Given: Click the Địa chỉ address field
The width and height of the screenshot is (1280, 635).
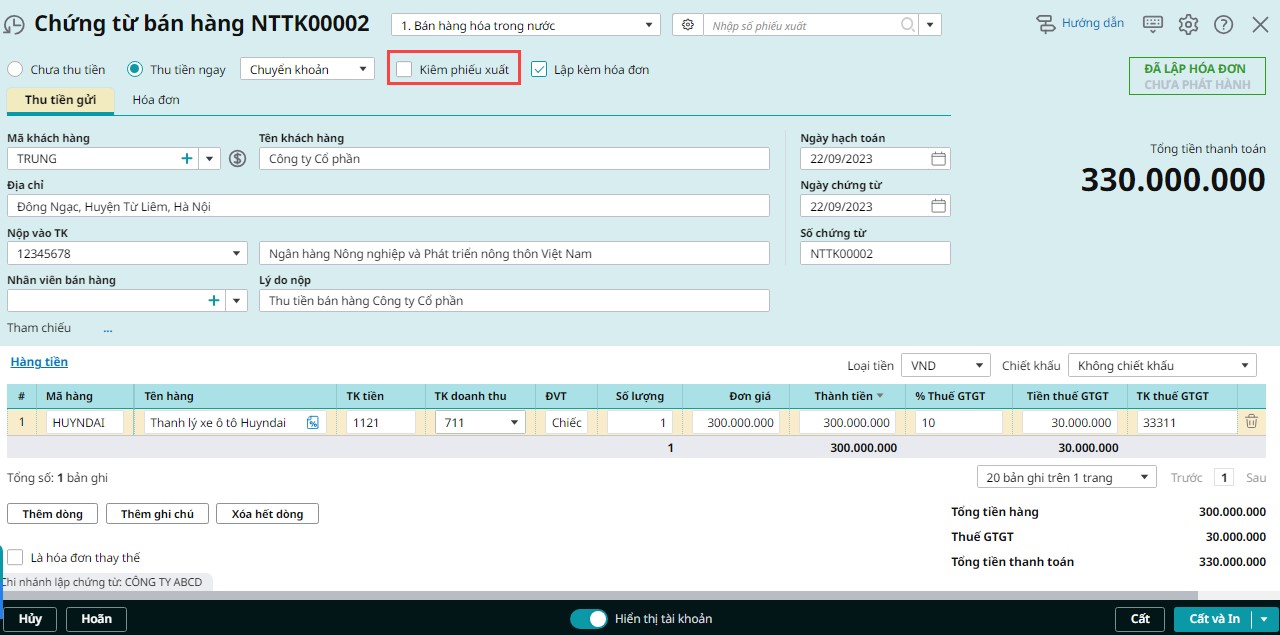Looking at the screenshot, I should [388, 206].
